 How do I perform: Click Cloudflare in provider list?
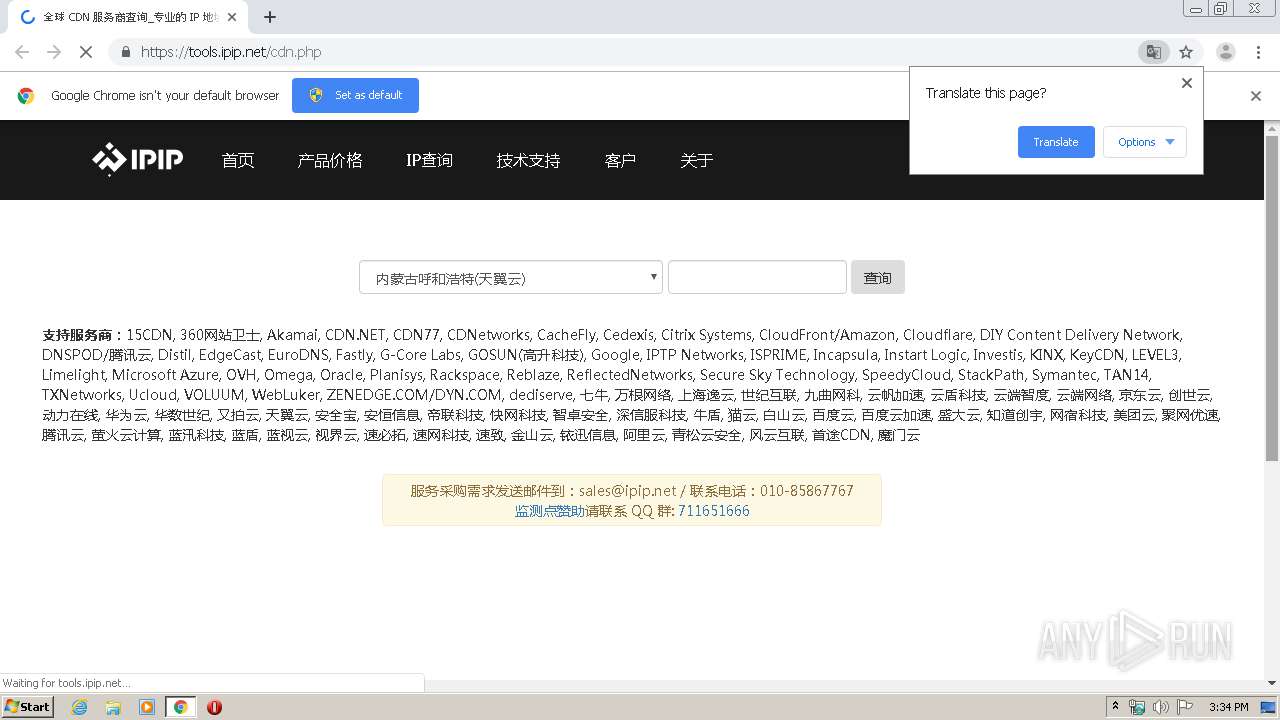(937, 335)
